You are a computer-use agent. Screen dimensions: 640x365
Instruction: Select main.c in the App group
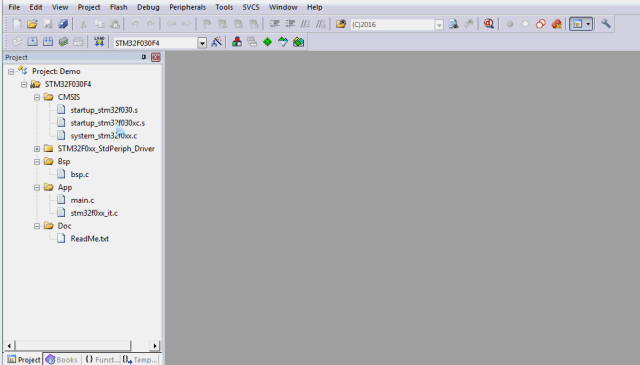pos(82,200)
